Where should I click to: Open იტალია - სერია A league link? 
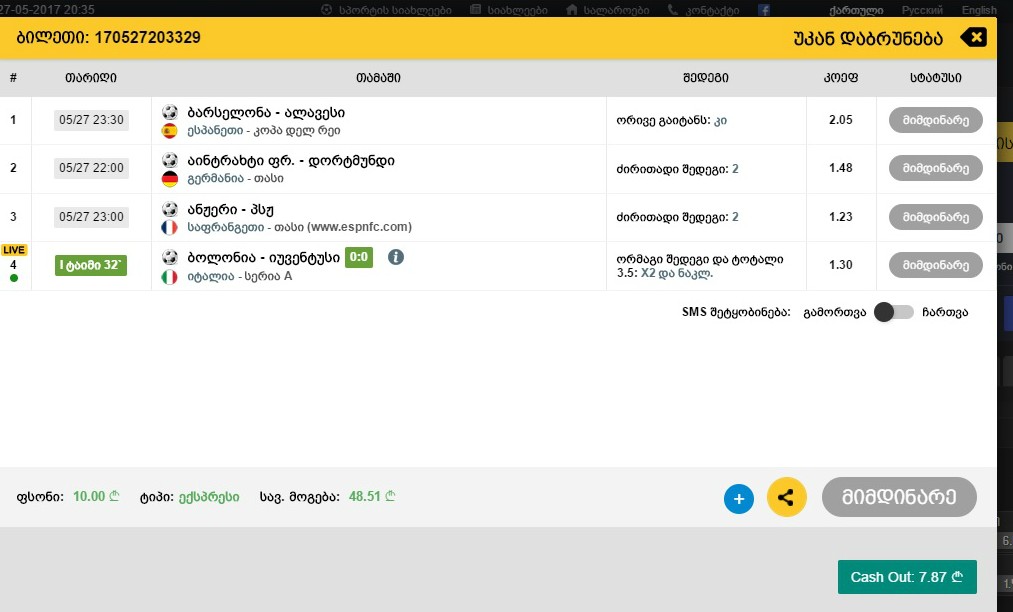[240, 276]
